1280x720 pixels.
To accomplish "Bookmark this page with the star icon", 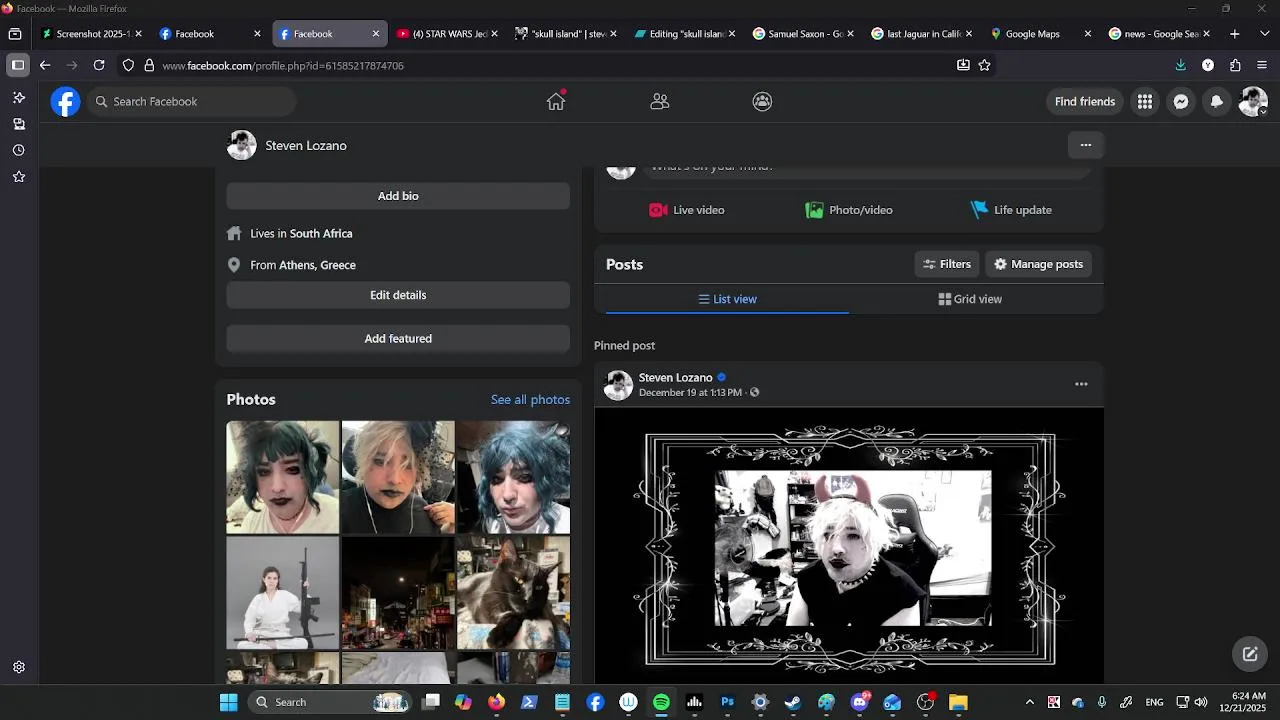I will (x=985, y=65).
